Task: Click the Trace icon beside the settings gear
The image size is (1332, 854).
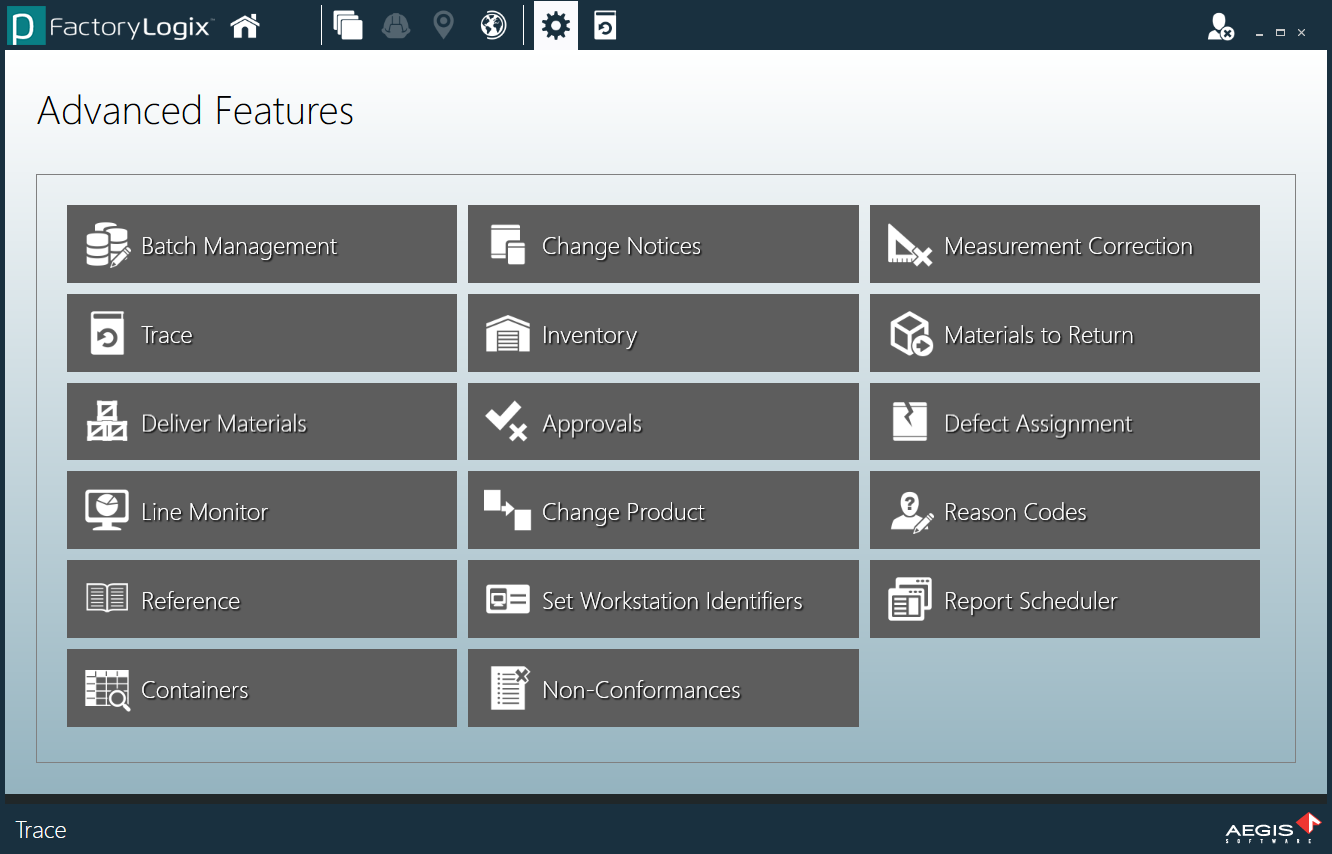Action: click(x=604, y=25)
